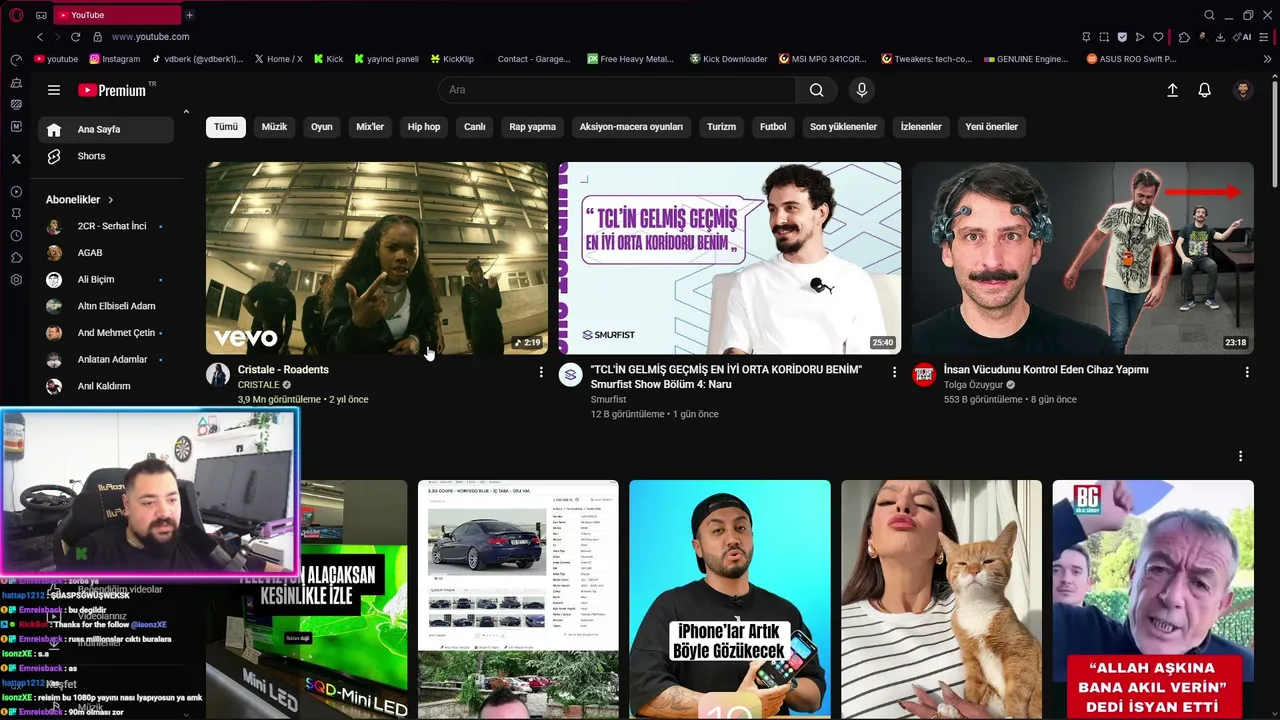This screenshot has width=1280, height=720.
Task: Open the Kick Downloader bookmark
Action: click(x=728, y=59)
